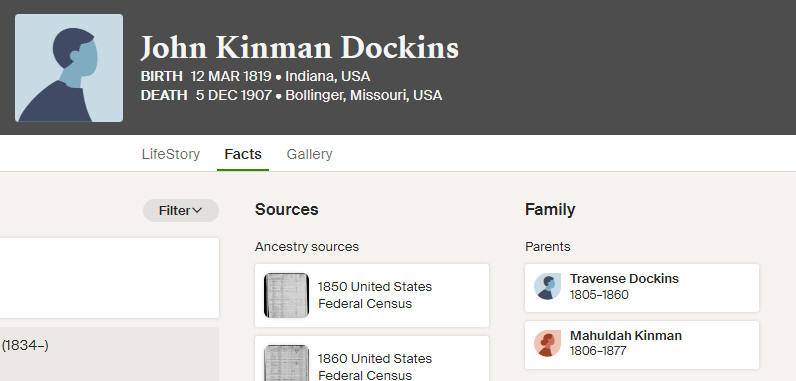796x381 pixels.
Task: Click the Ancestry sources label
Action: tap(307, 247)
